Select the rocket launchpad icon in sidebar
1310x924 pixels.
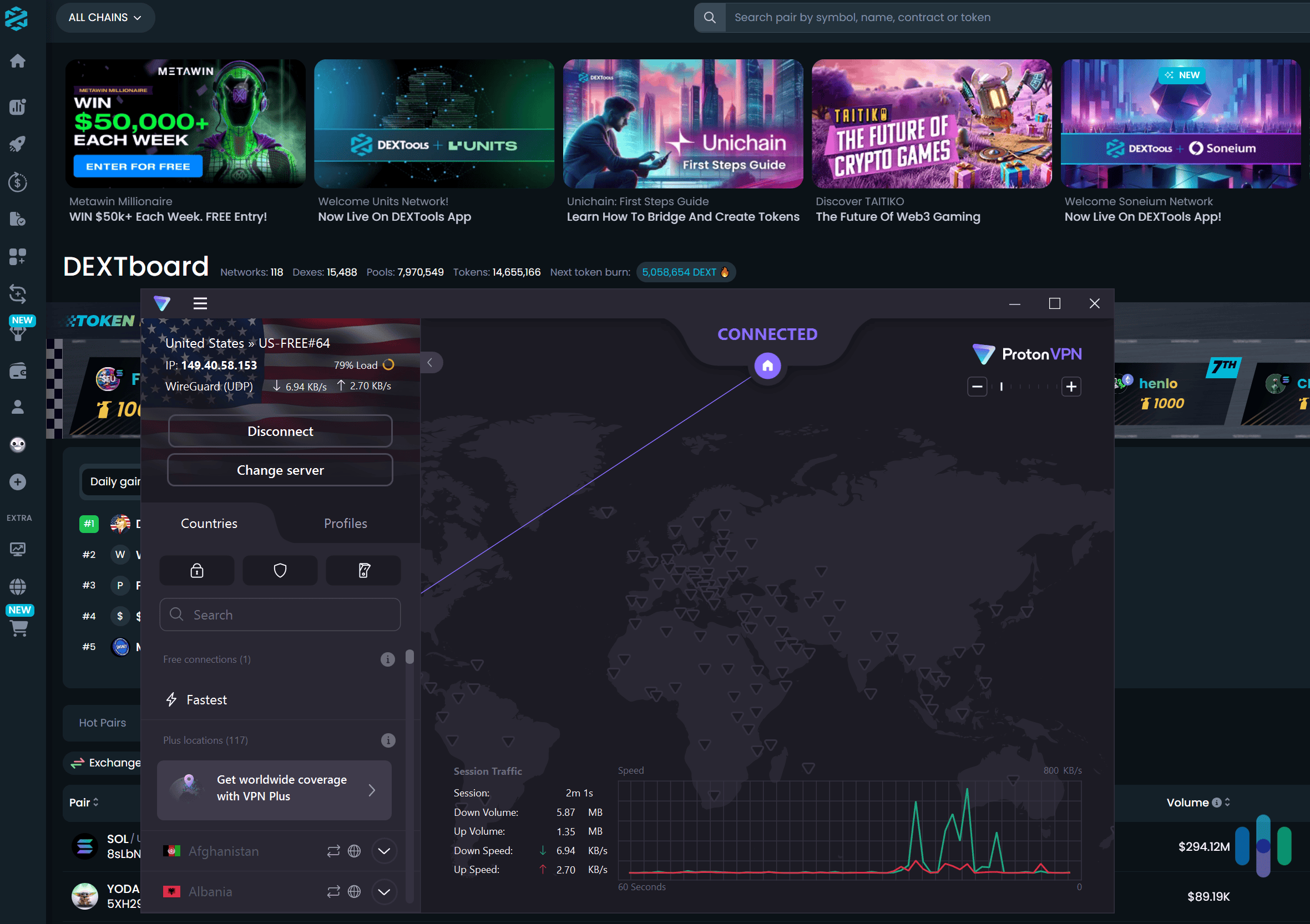coord(18,144)
